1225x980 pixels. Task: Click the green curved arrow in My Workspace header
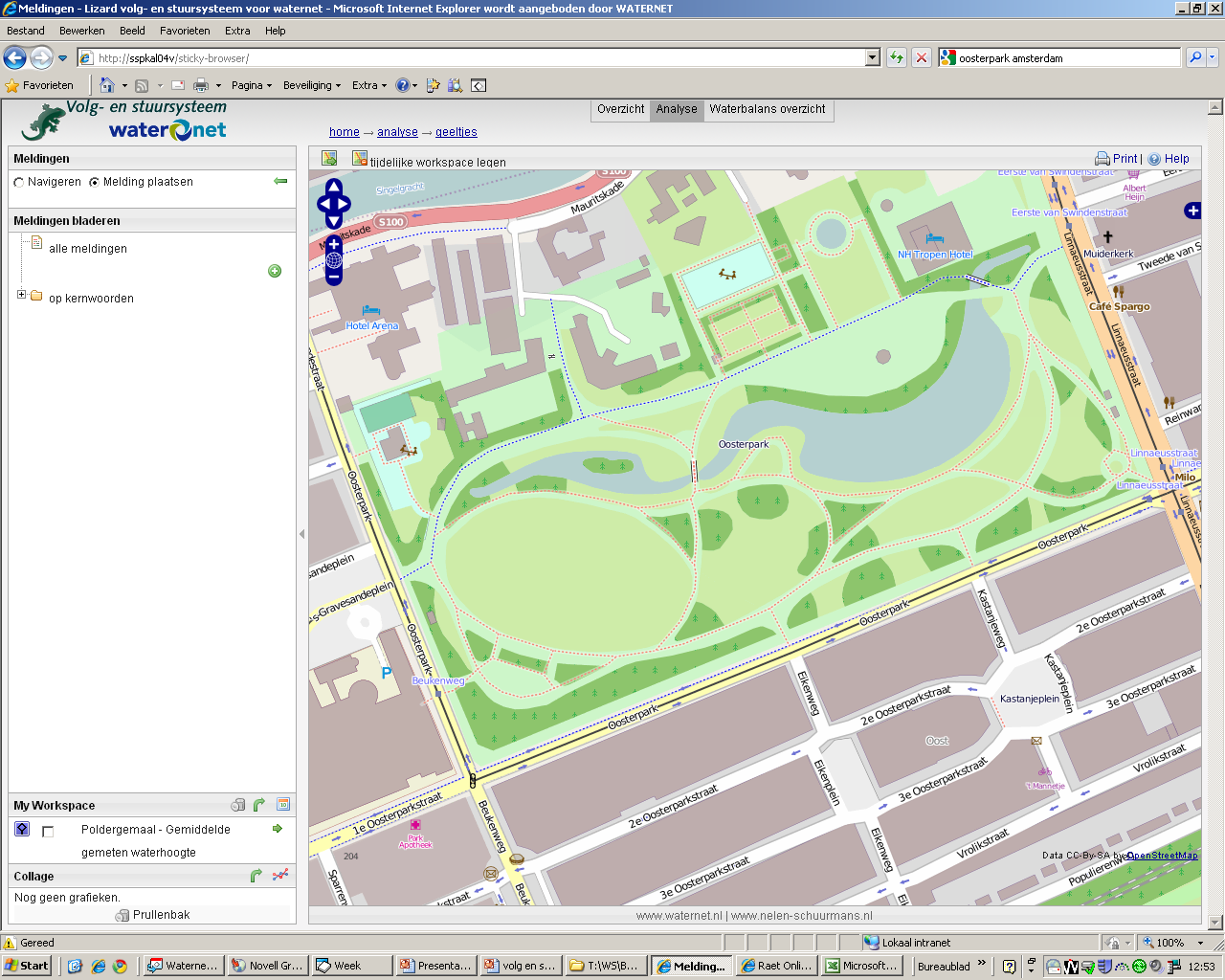coord(258,805)
